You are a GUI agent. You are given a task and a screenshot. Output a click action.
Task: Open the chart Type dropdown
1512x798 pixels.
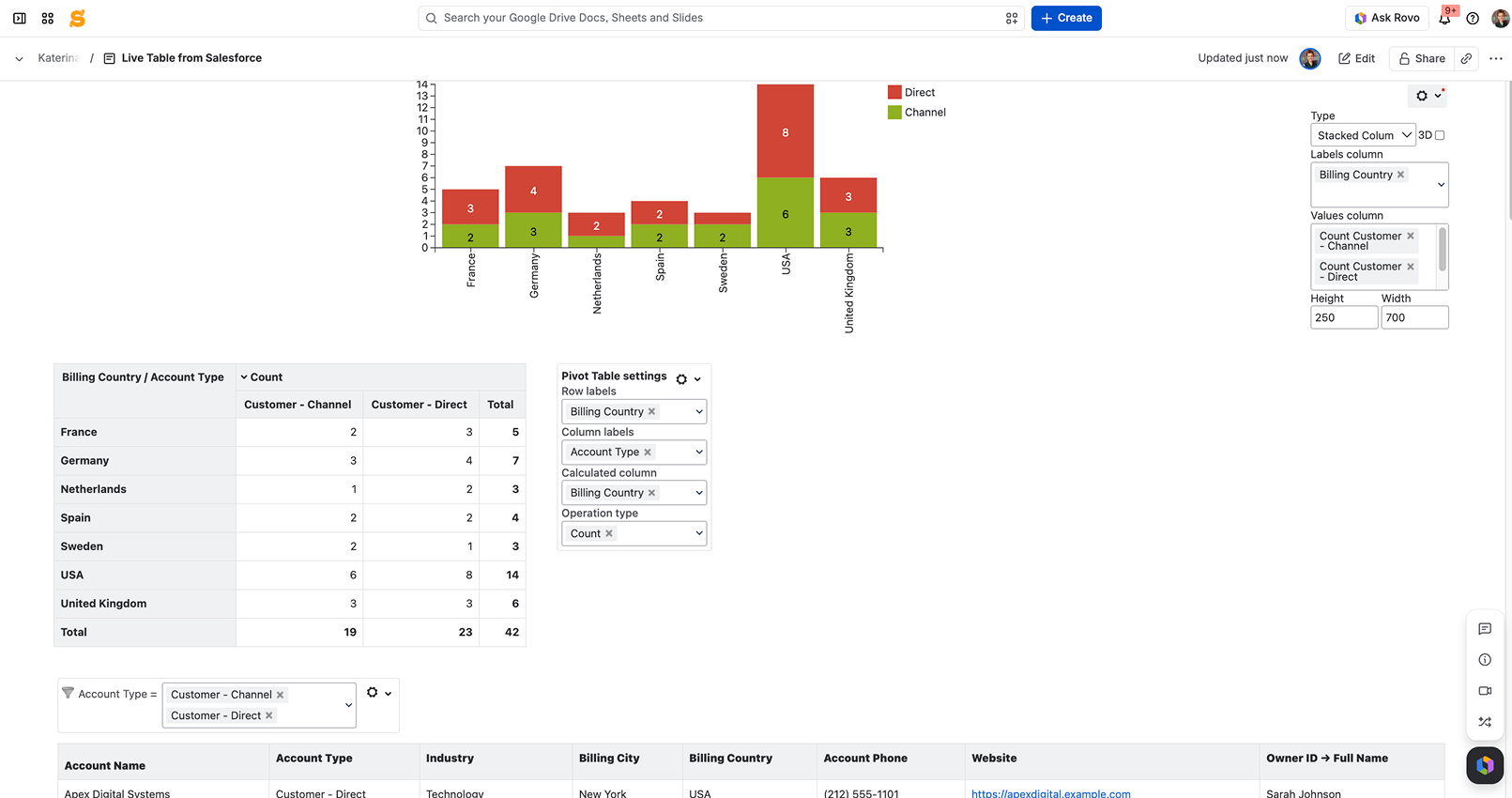point(1363,135)
